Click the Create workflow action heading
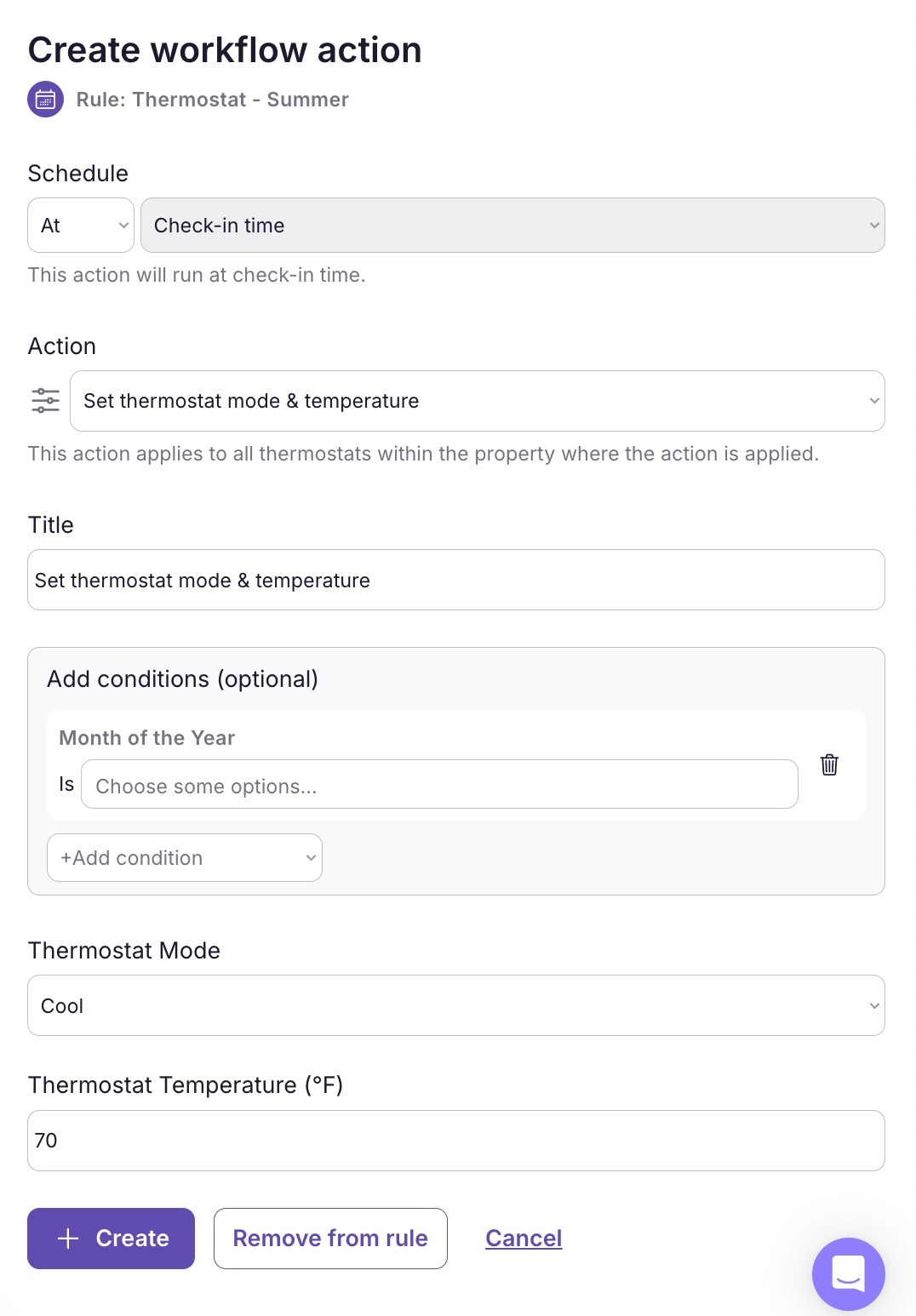The width and height of the screenshot is (916, 1316). 225,49
